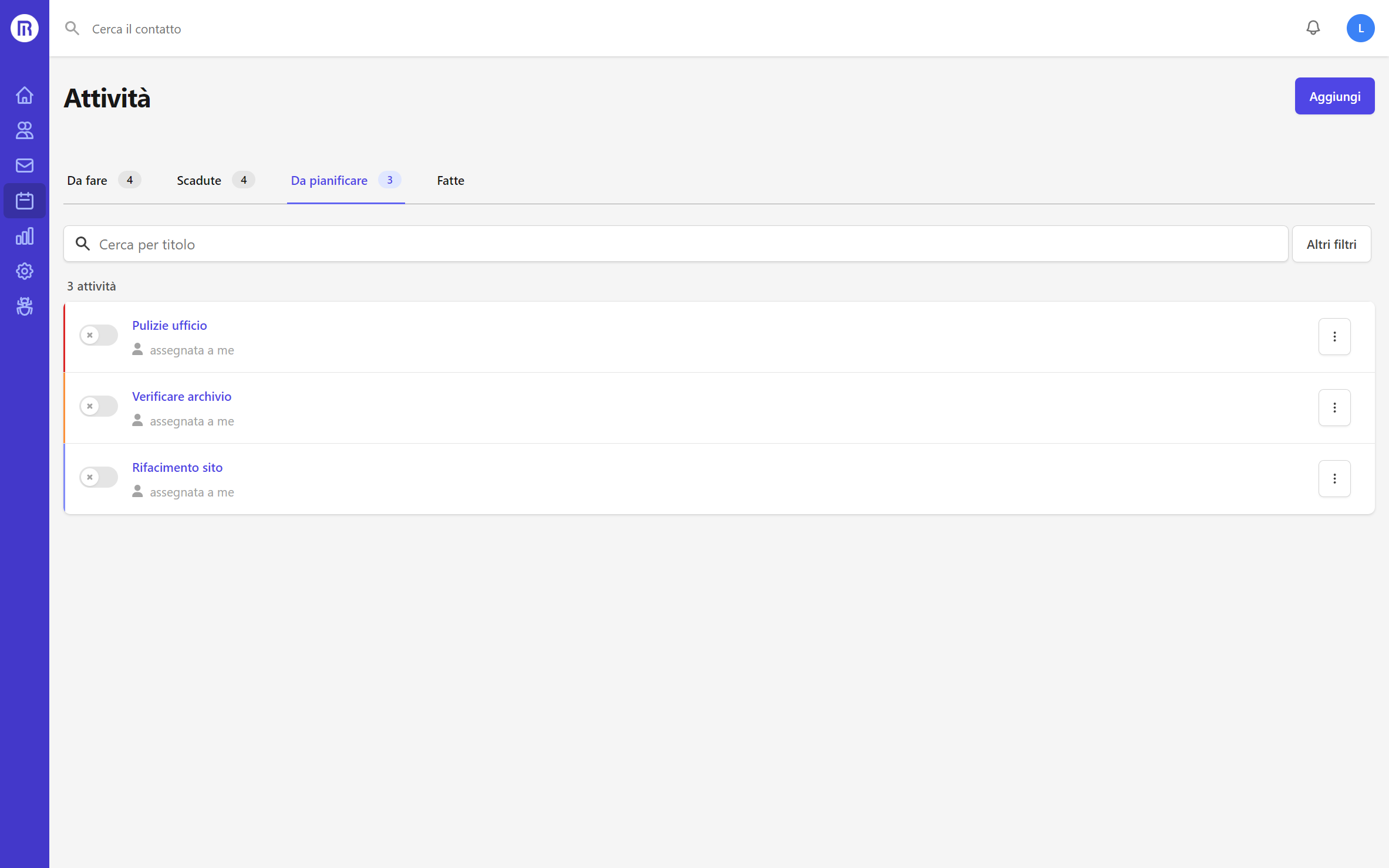Image resolution: width=1389 pixels, height=868 pixels.
Task: Toggle the switch on Pulizie ufficio
Action: (x=97, y=335)
